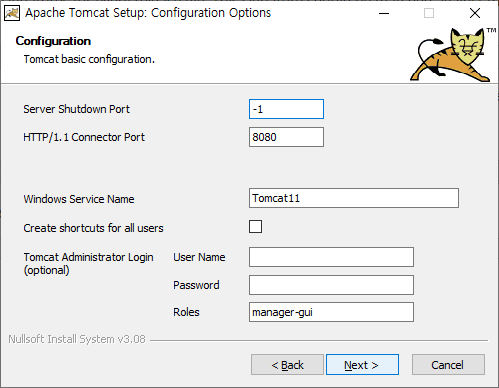Click the Tomcat Administrator Login label
Screen dimensions: 499x388
click(88, 264)
